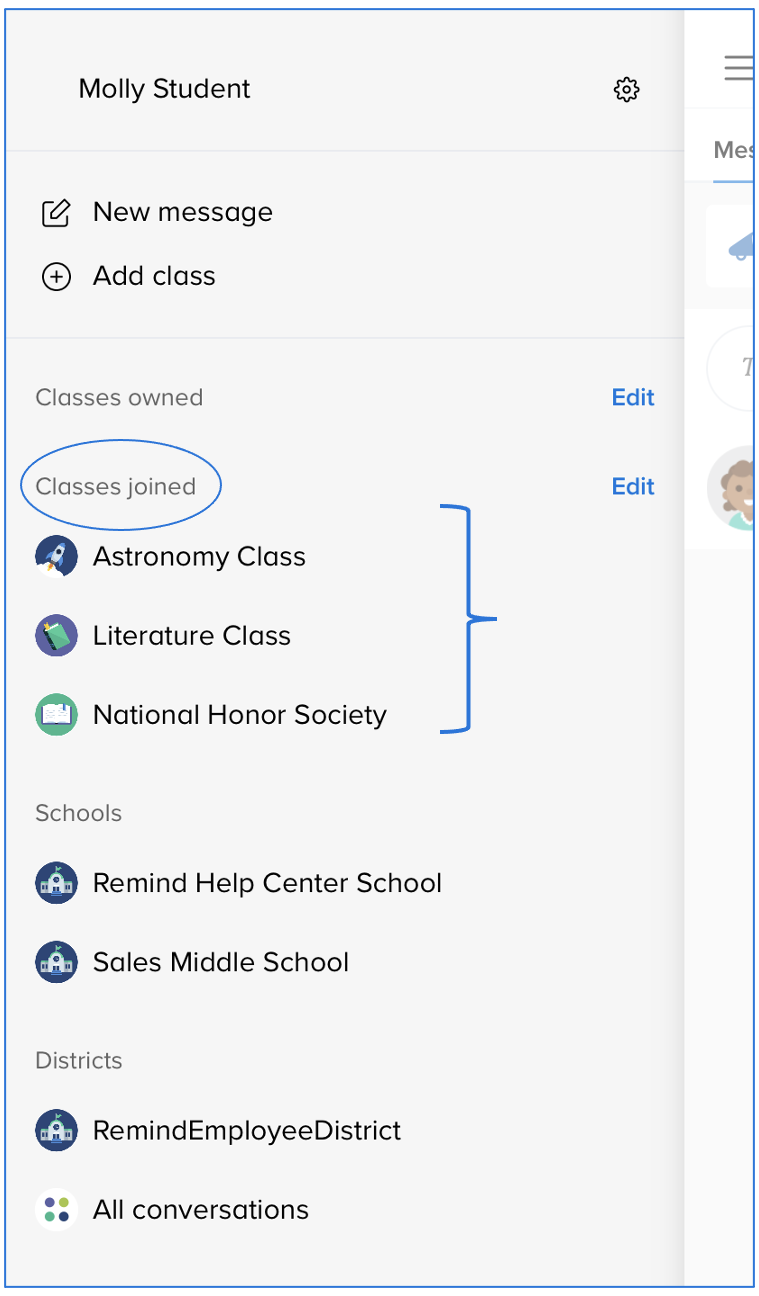The height and width of the screenshot is (1296, 759).
Task: Click the avatar thumbnail in messages
Action: click(x=733, y=490)
